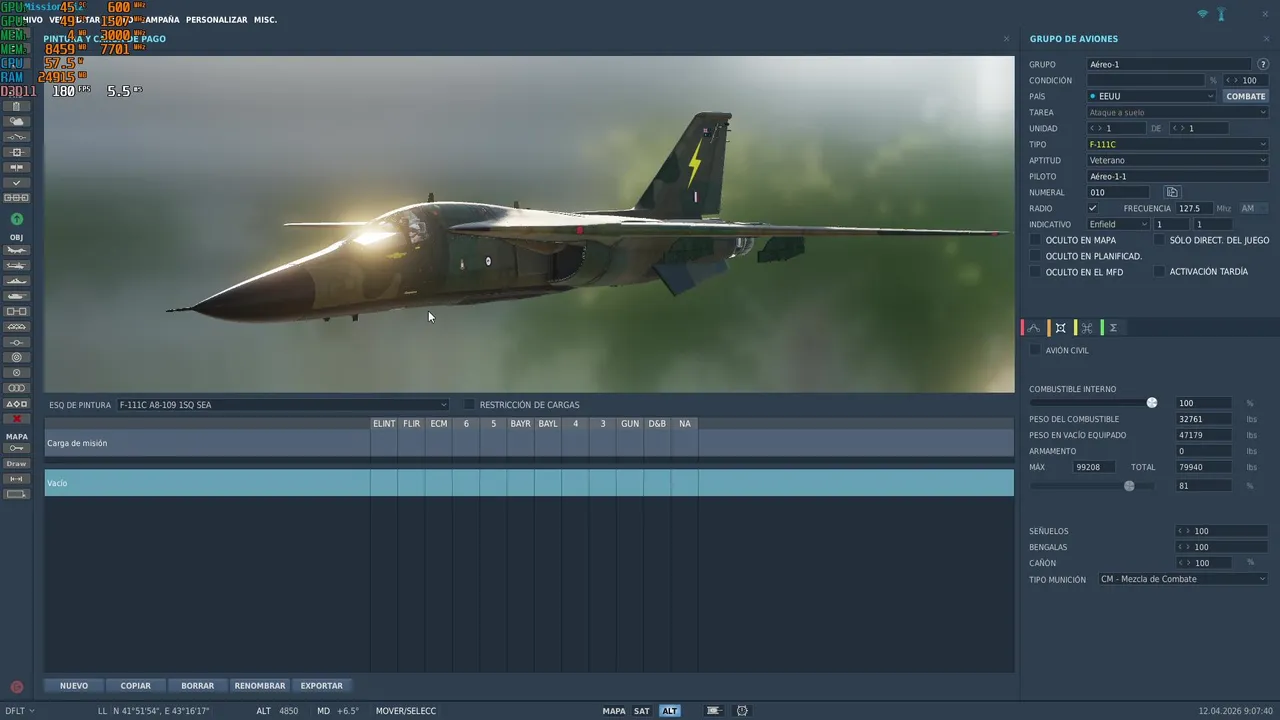Open the APTITUD dropdown showing Veterano
1280x720 pixels.
[1178, 160]
